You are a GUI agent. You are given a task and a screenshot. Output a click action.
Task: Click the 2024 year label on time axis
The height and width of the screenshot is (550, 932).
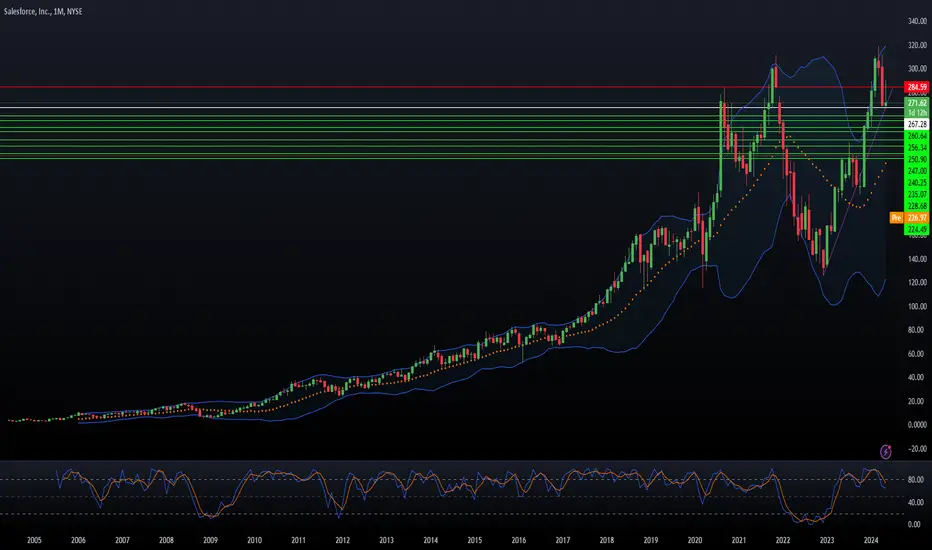click(x=871, y=540)
